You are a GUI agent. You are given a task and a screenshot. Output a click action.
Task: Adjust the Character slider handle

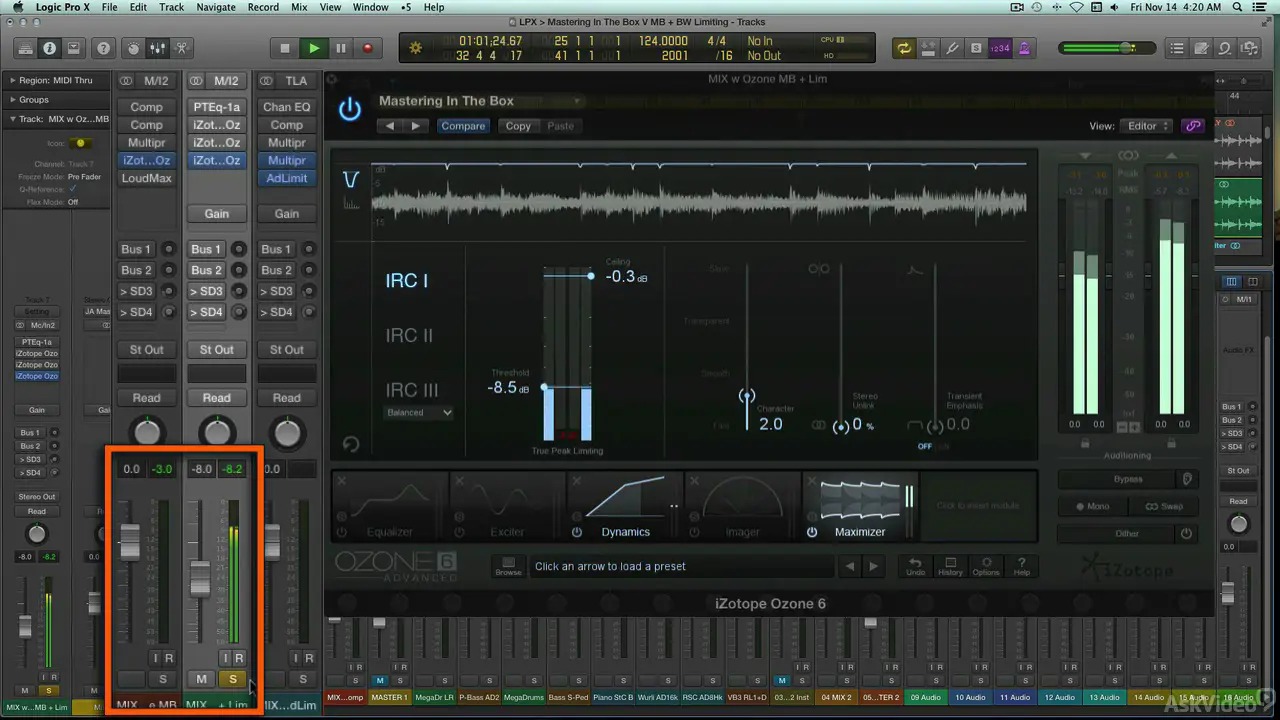click(x=746, y=396)
